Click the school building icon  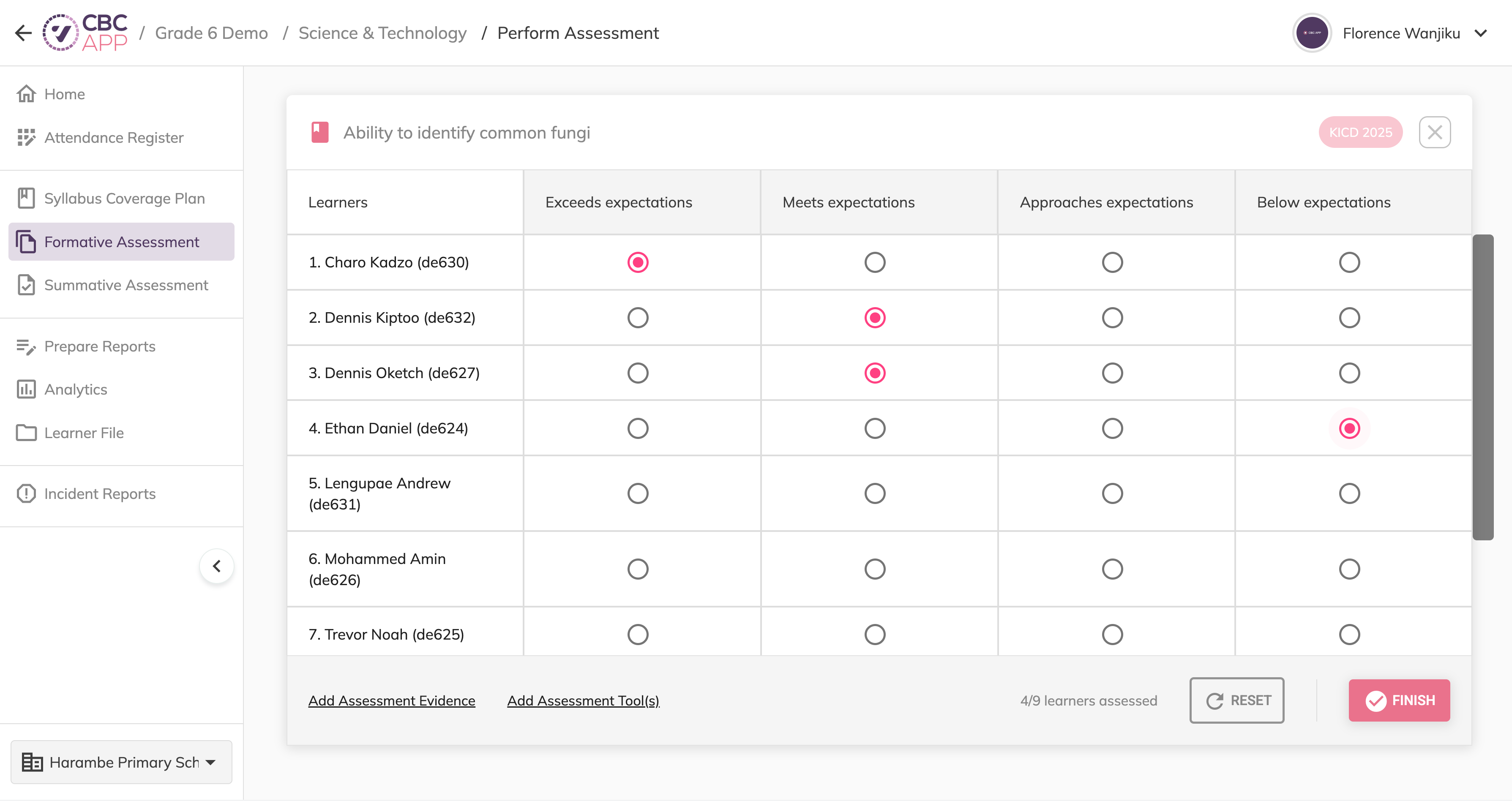32,762
